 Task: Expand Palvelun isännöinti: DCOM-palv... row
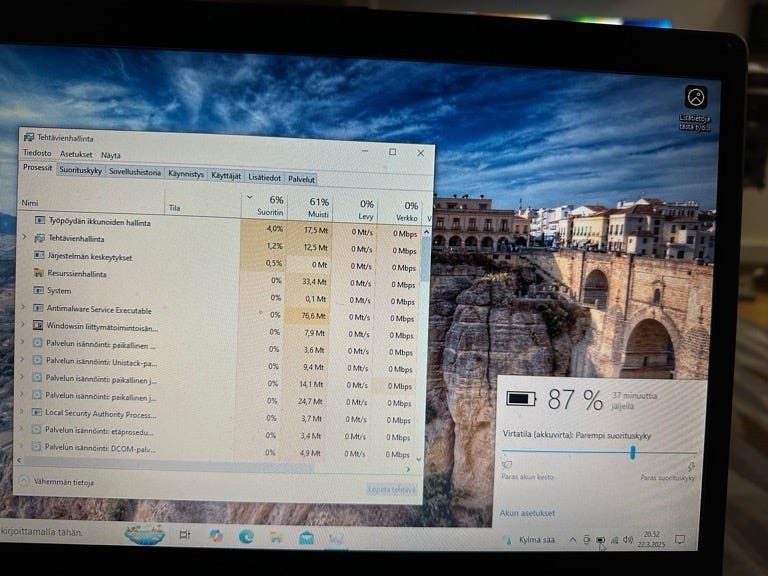tap(21, 446)
